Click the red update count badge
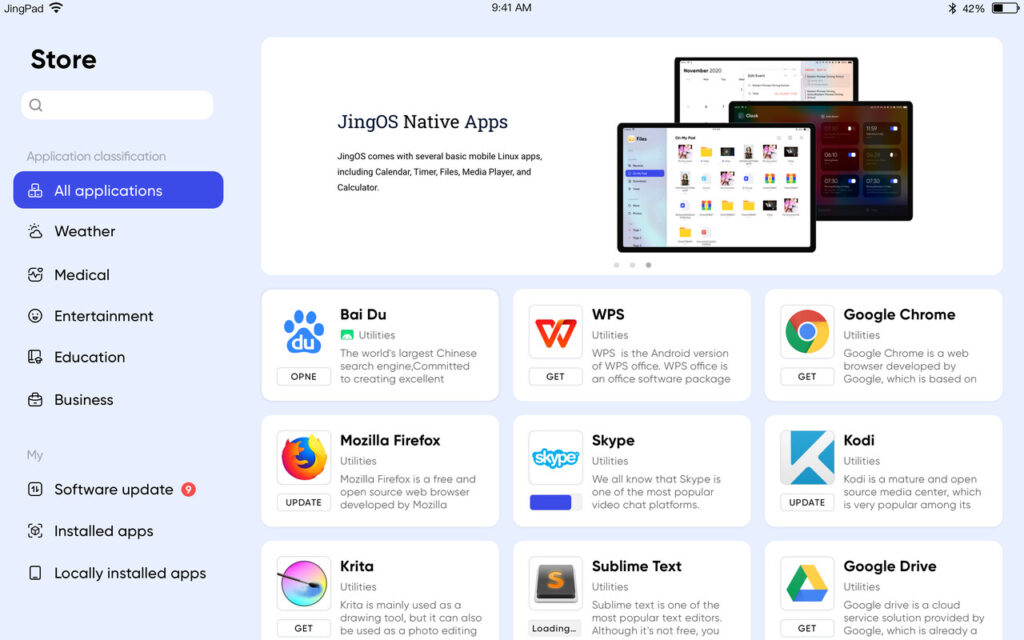Viewport: 1024px width, 640px height. pos(188,489)
